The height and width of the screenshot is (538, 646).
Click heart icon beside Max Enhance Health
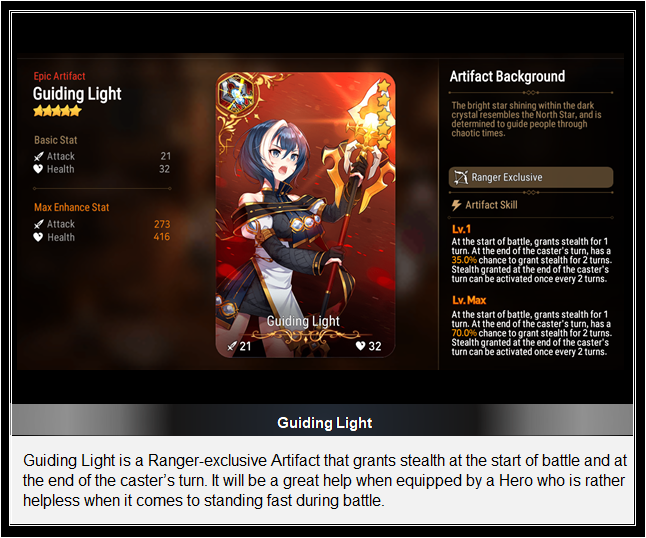tap(38, 237)
